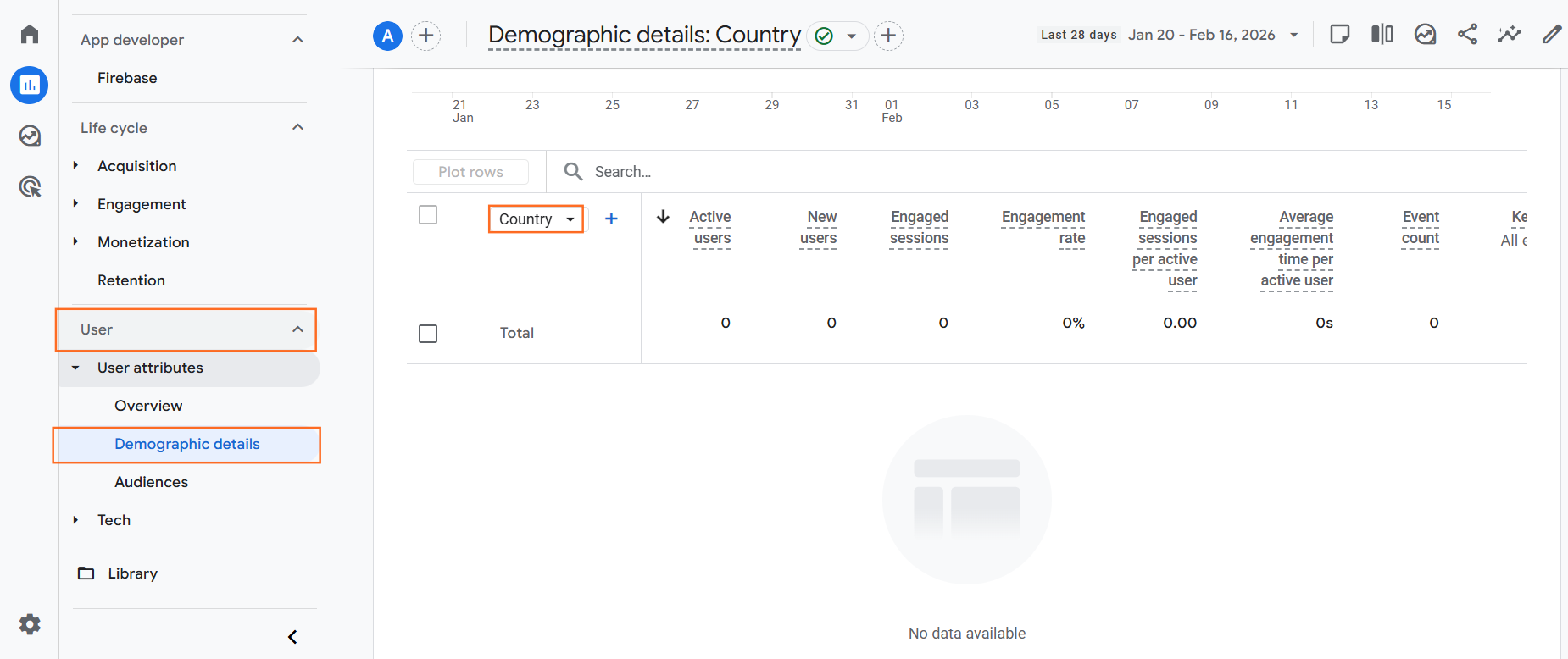
Task: Tick the Total row checkbox
Action: pyautogui.click(x=428, y=334)
